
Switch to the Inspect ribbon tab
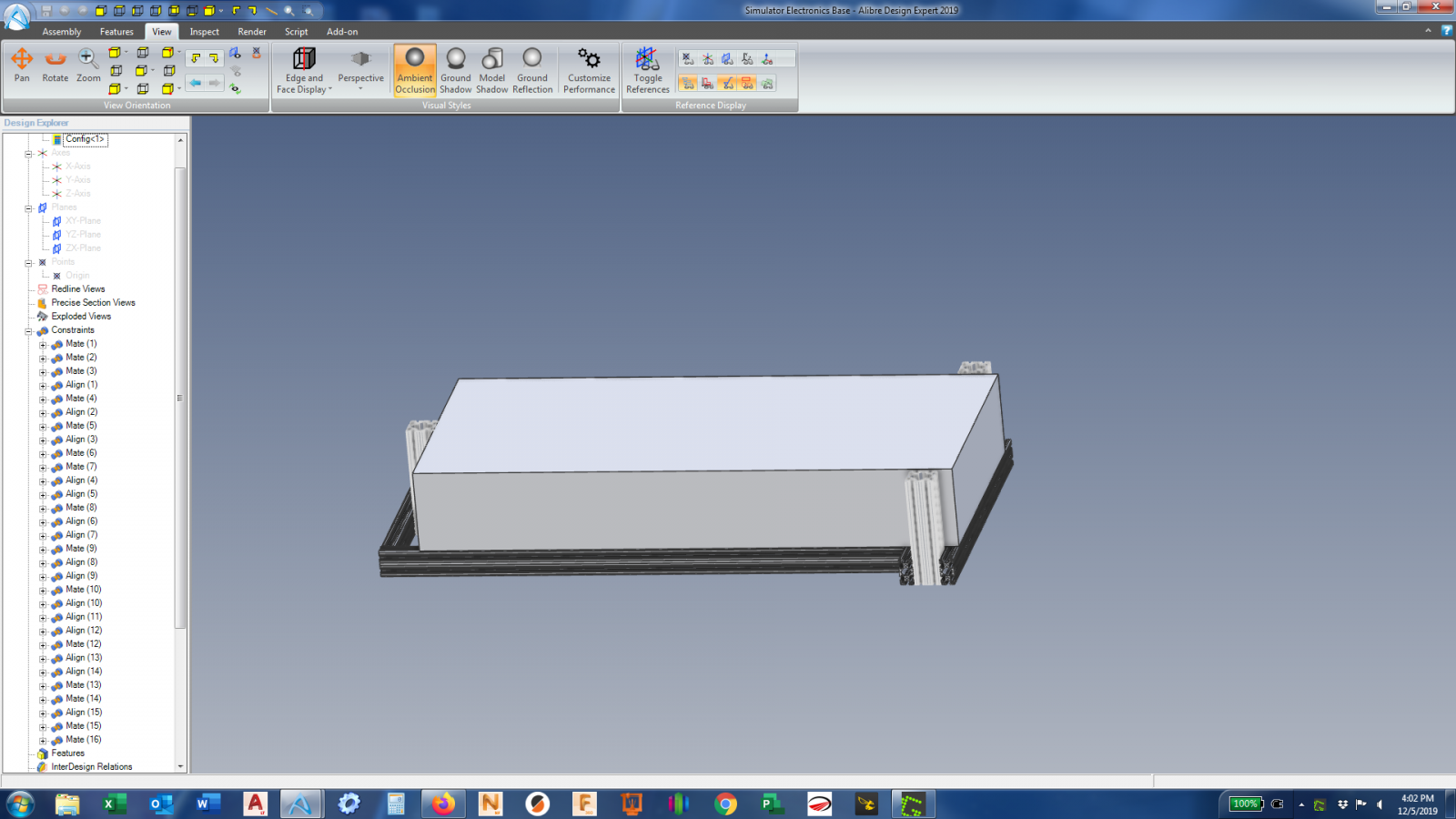(205, 32)
